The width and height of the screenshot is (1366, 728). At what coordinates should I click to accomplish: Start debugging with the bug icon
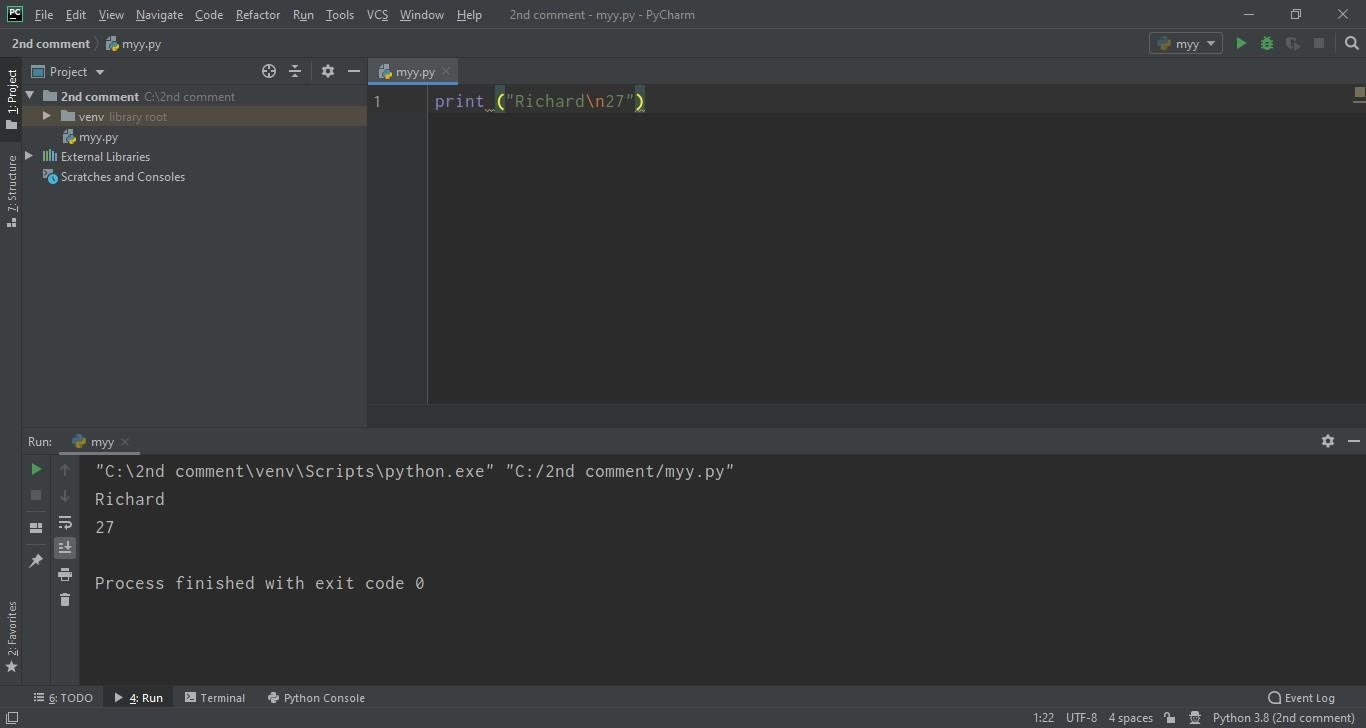[1267, 44]
